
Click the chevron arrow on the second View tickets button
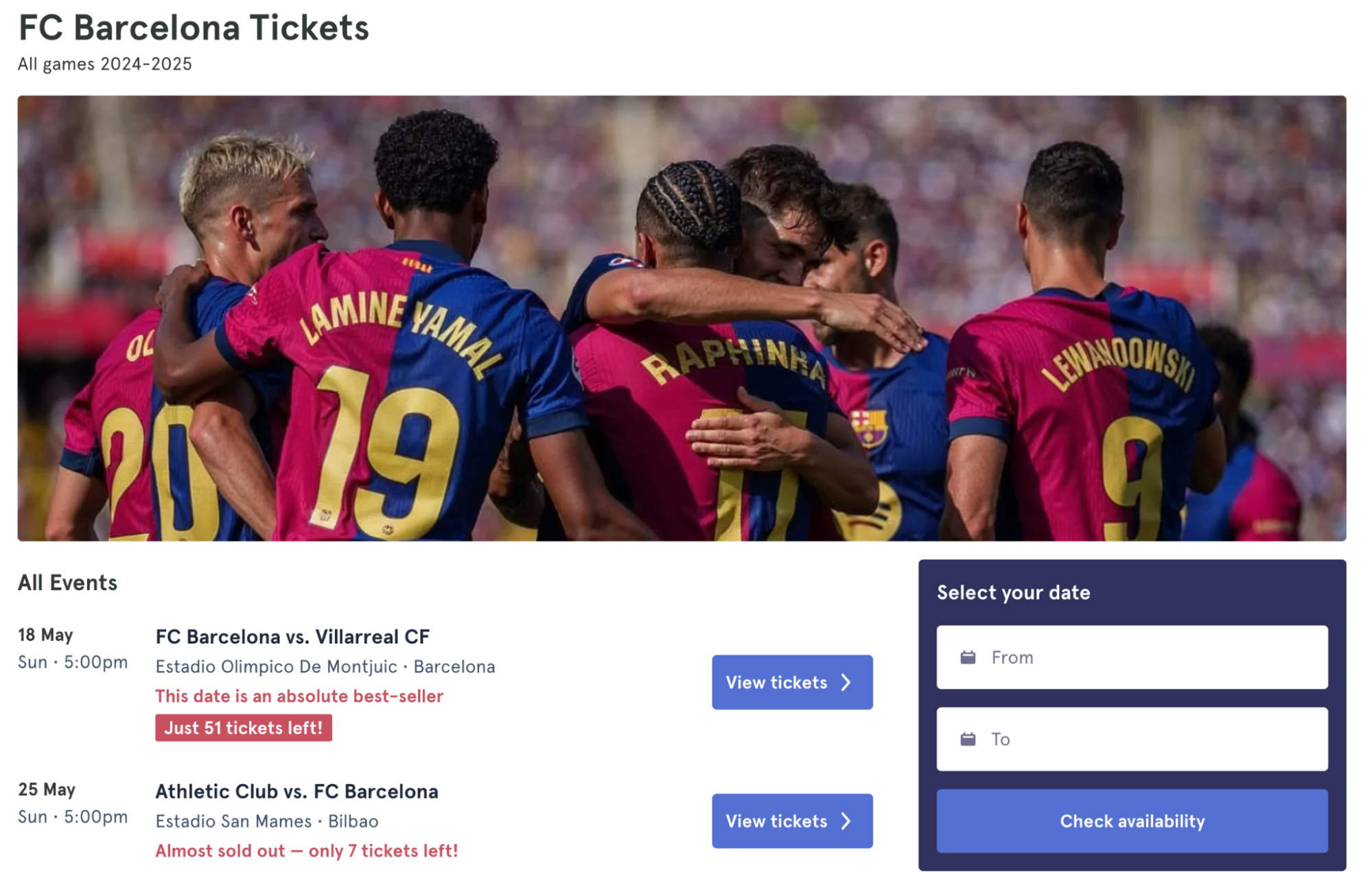click(x=847, y=821)
